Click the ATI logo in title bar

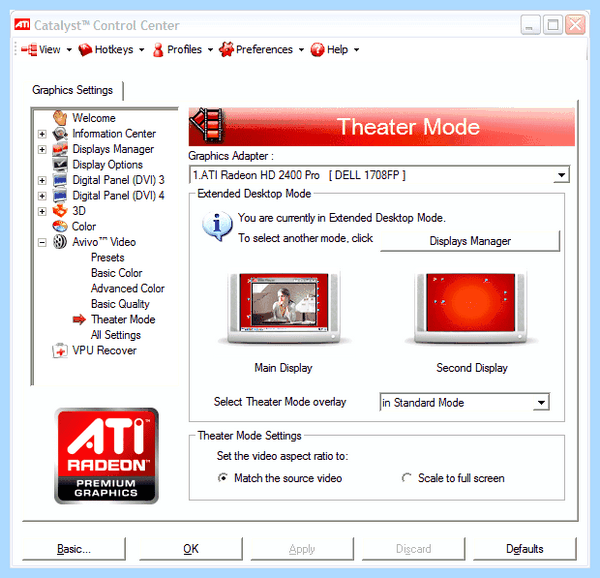coord(22,25)
